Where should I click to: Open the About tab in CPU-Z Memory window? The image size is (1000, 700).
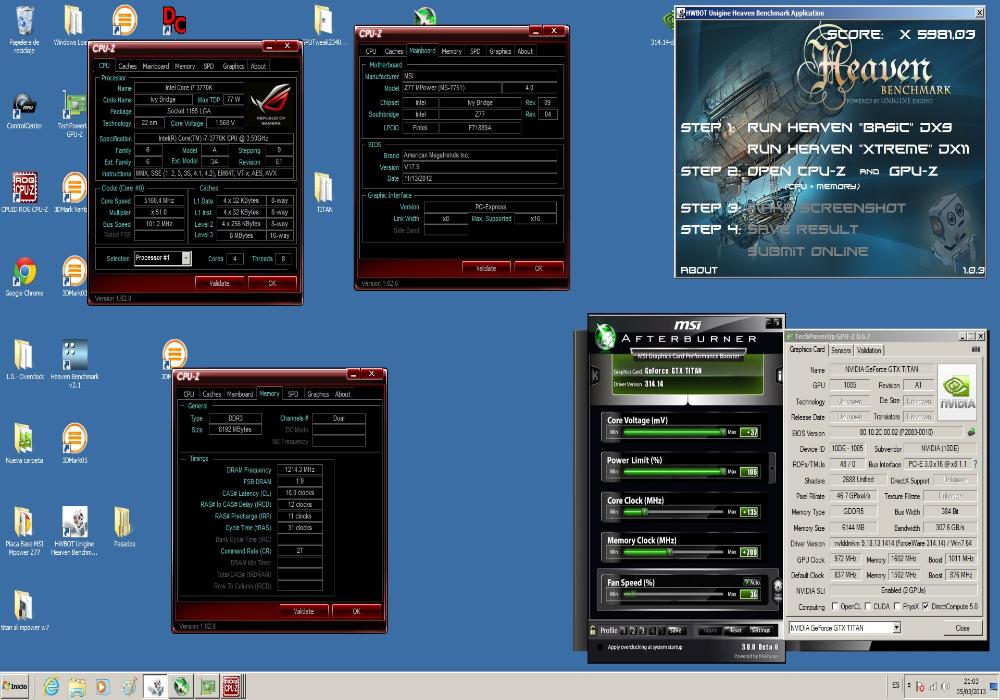(343, 394)
